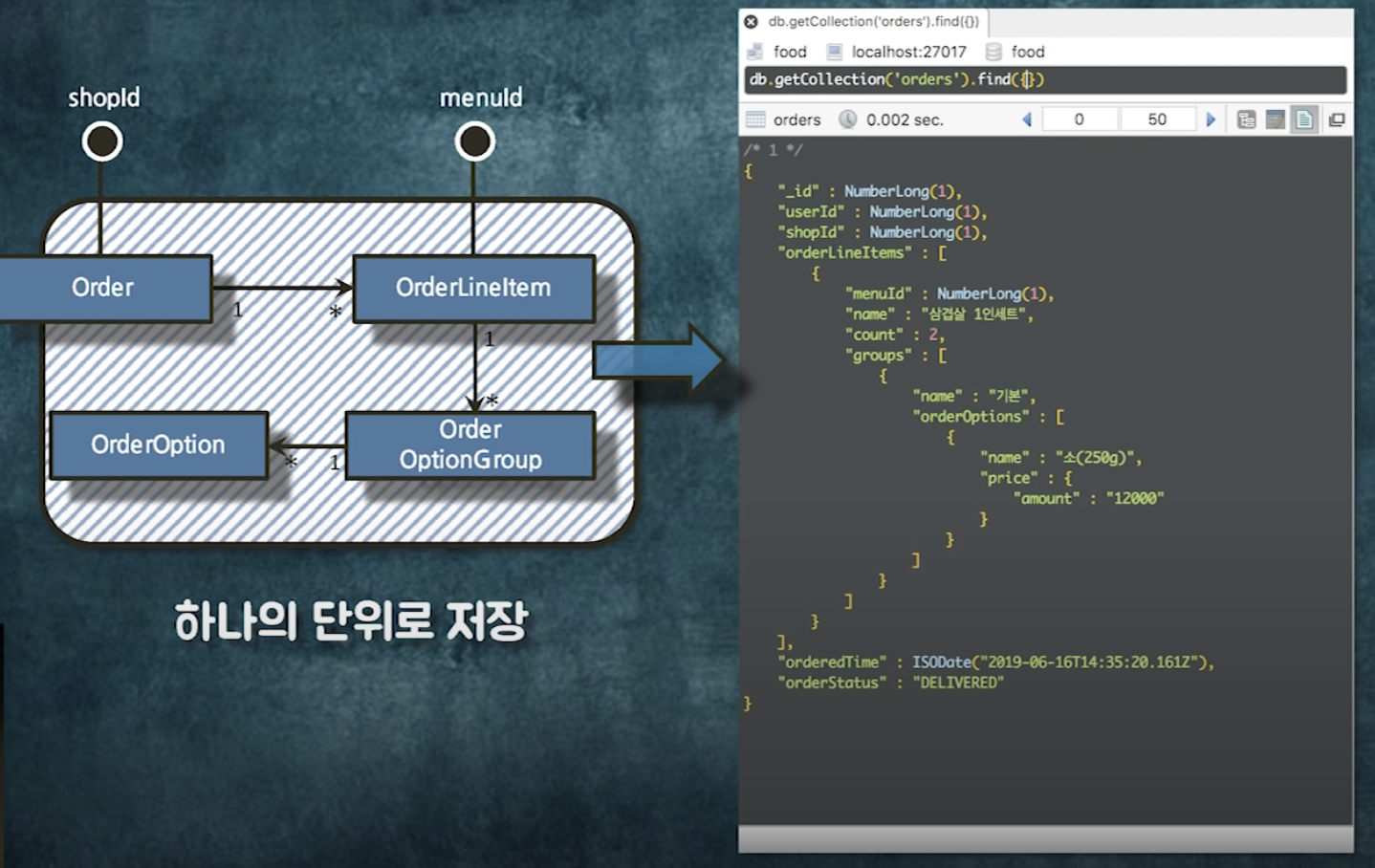Switch results to table view mode
The image size is (1375, 868).
pyautogui.click(x=1275, y=119)
